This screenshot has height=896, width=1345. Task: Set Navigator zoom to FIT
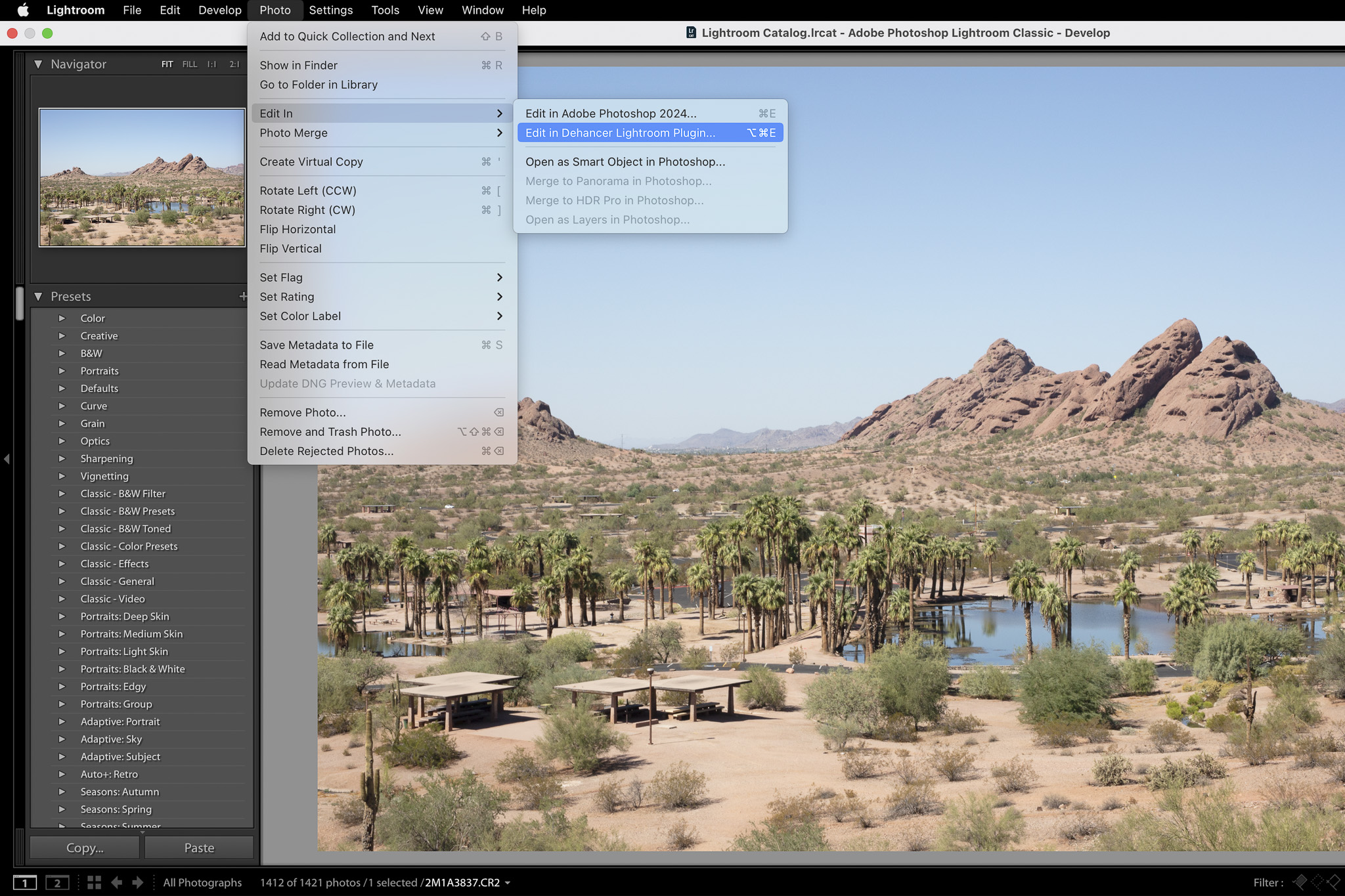(x=167, y=64)
